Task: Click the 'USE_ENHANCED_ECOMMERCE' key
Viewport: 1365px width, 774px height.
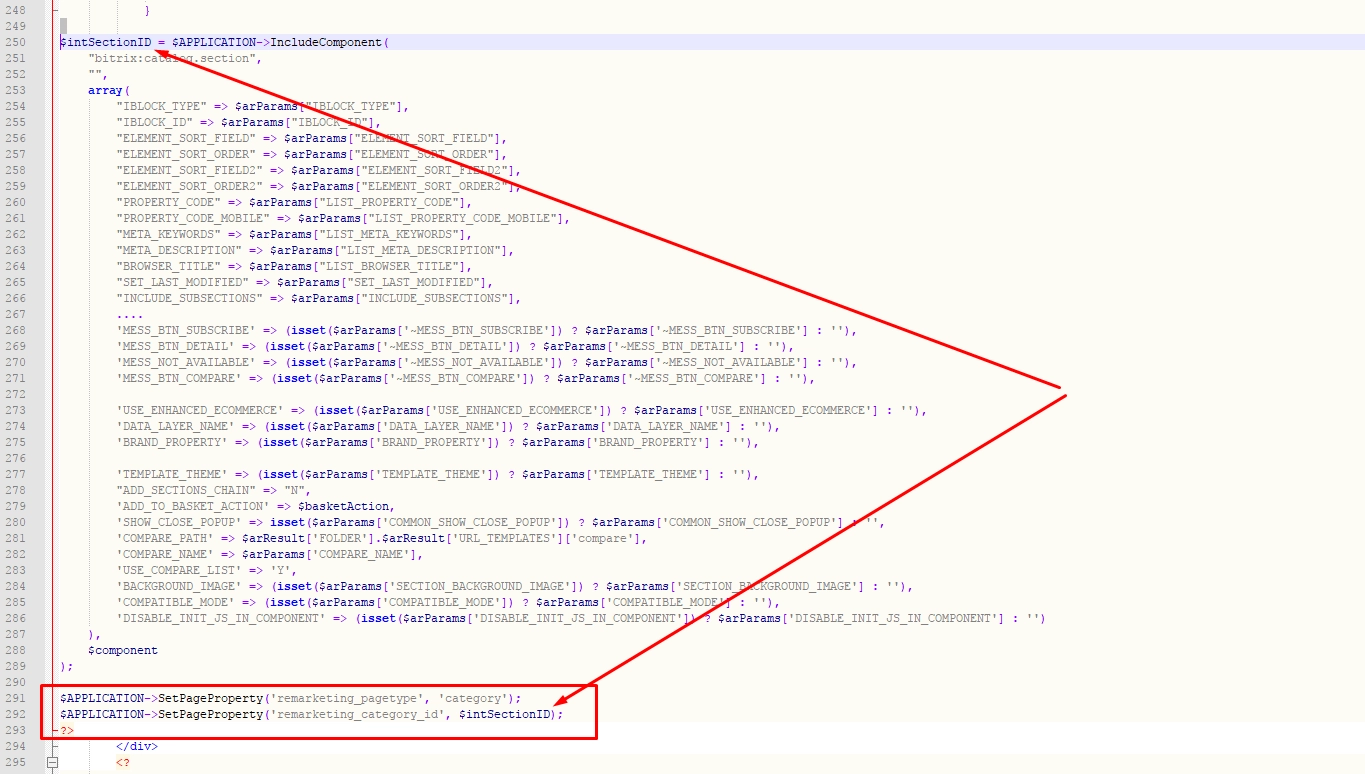Action: click(200, 410)
